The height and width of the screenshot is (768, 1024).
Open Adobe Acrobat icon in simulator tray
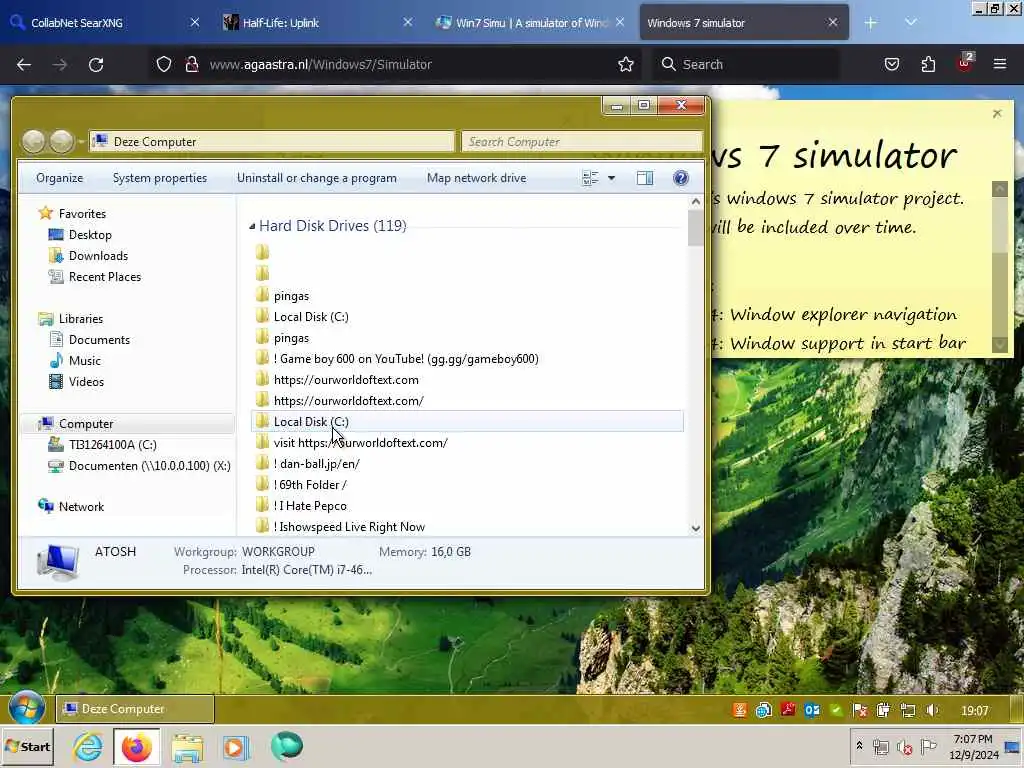point(788,710)
